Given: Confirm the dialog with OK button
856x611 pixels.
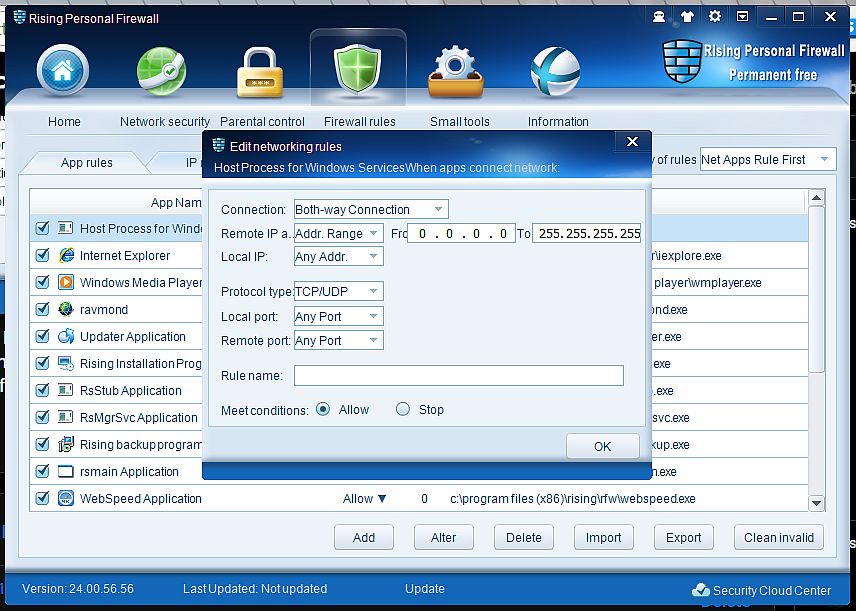Looking at the screenshot, I should click(603, 446).
